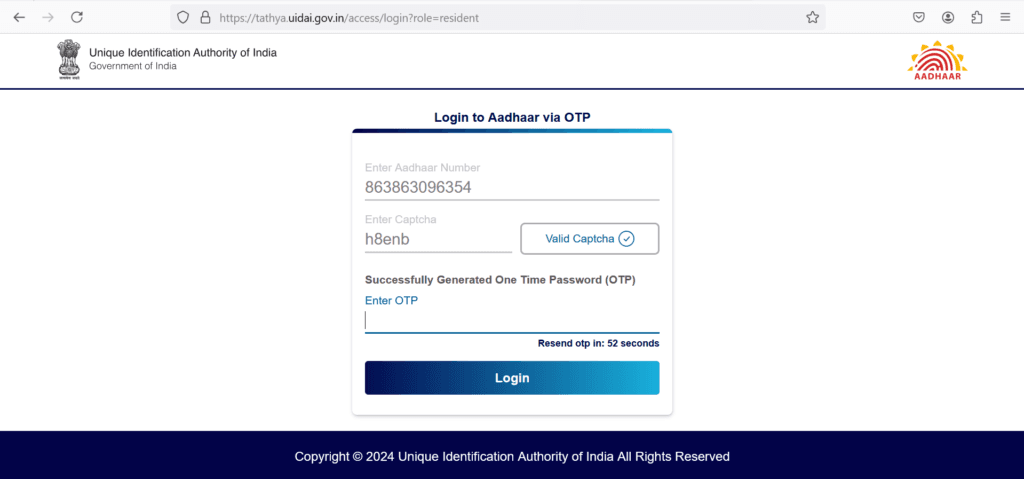Click the captcha text field

pos(438,240)
